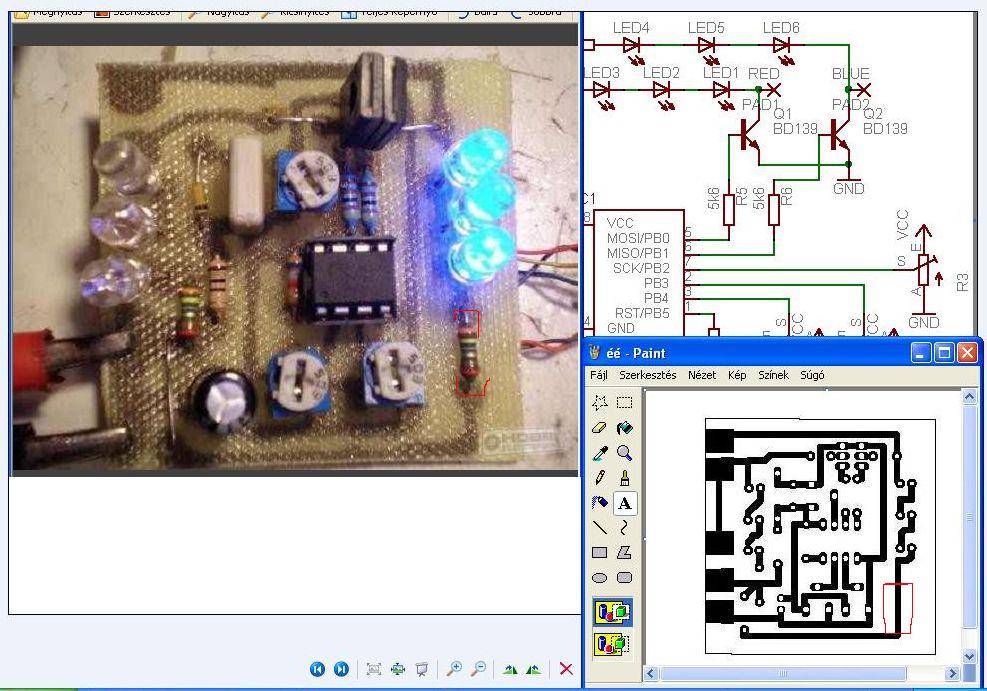This screenshot has width=987, height=691.
Task: Rotate image clockwise in picture viewer
Action: point(510,669)
